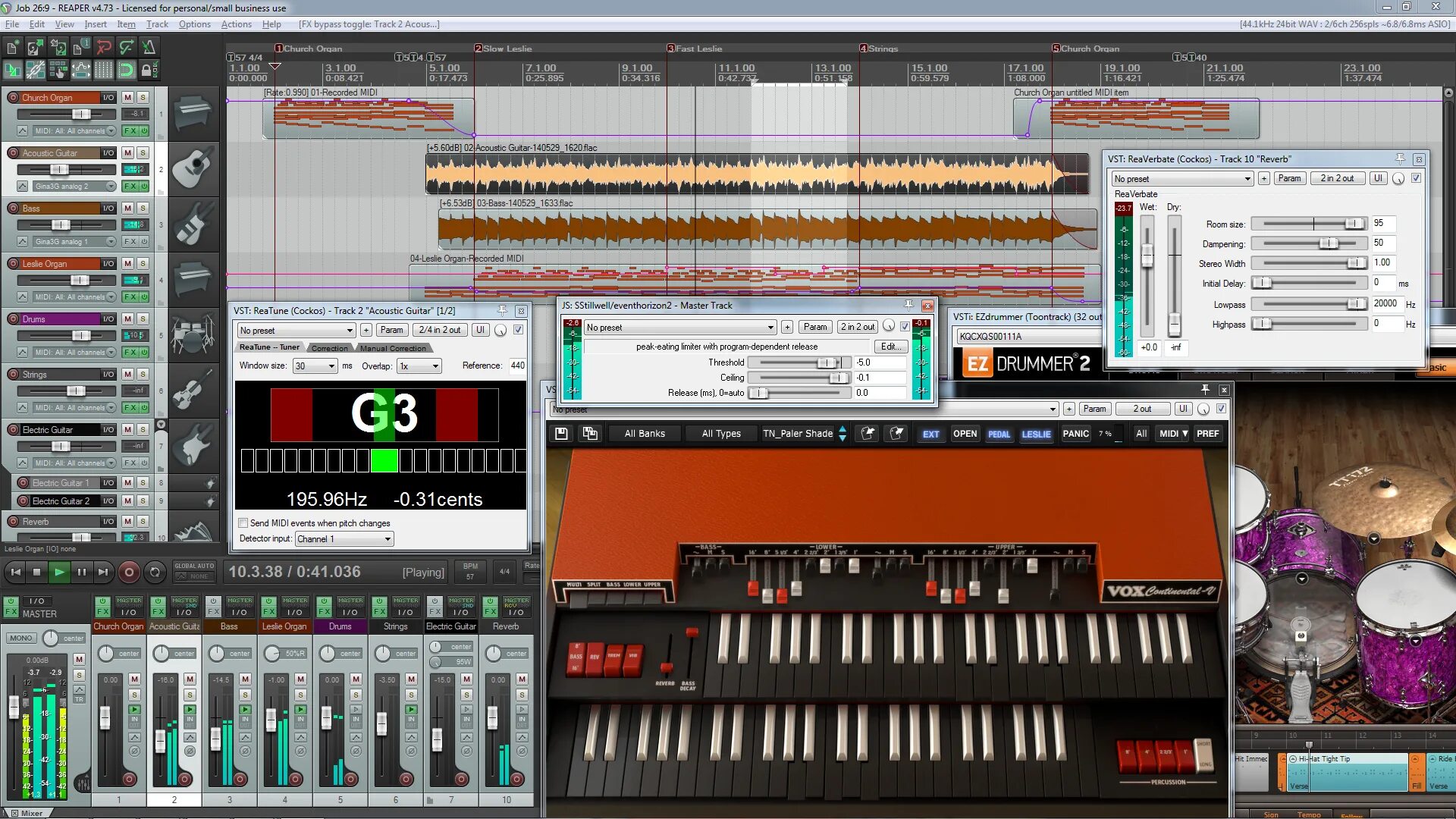Toggle the grid lines toolbar icon
This screenshot has height=819, width=1456.
point(104,71)
